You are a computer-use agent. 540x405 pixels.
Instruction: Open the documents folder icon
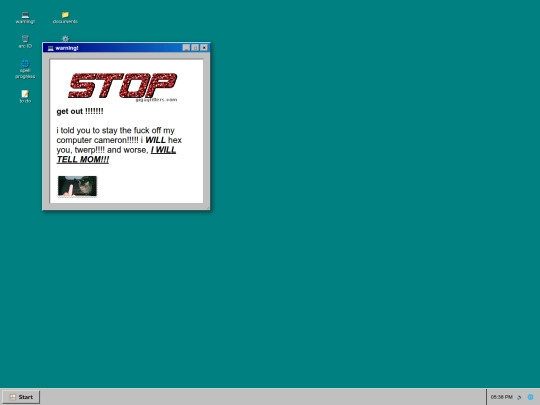[65, 18]
